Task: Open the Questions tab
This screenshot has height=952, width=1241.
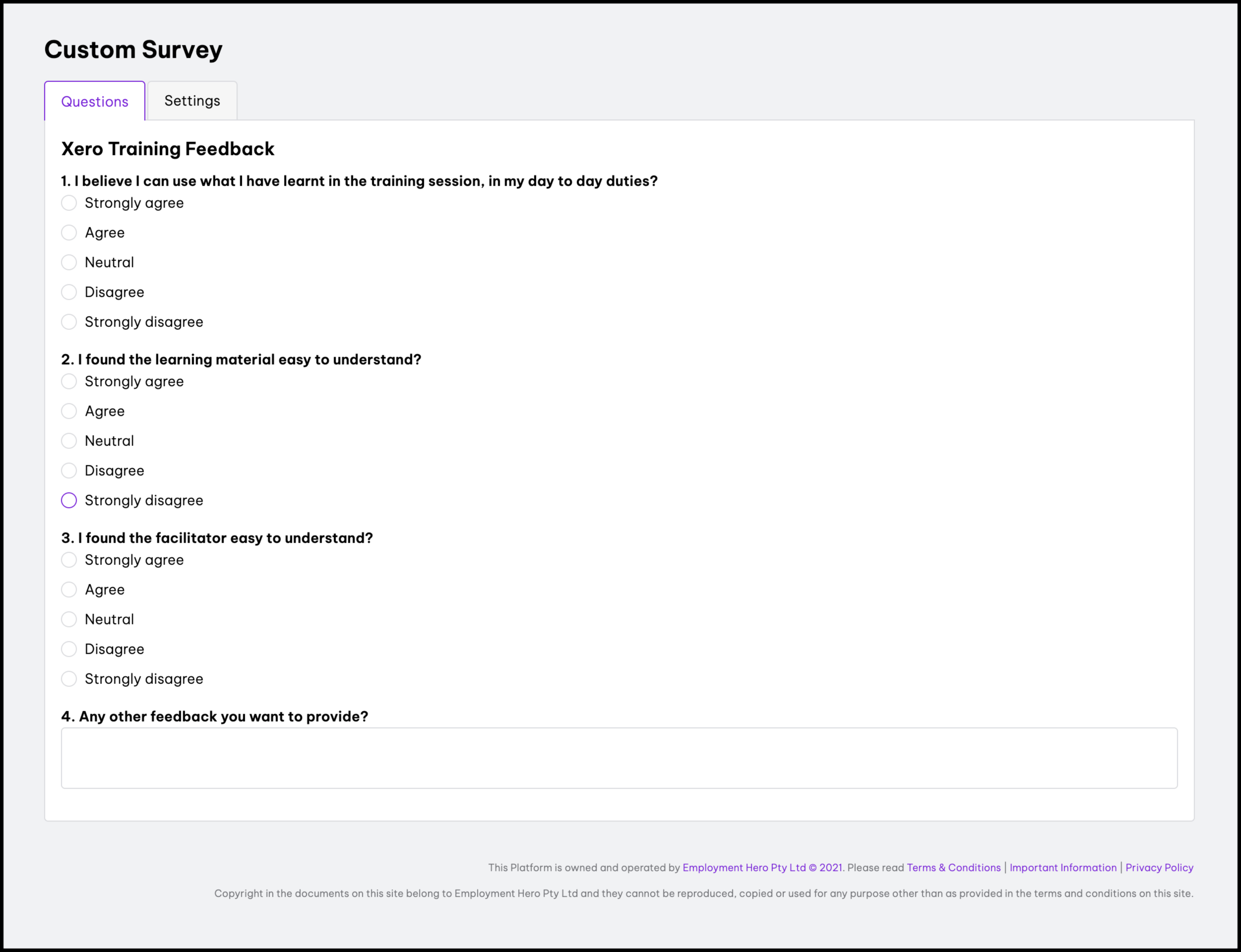Action: [95, 102]
